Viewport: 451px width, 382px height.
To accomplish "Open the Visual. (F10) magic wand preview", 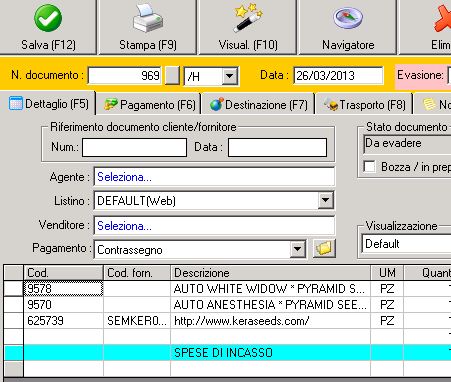I will point(248,27).
